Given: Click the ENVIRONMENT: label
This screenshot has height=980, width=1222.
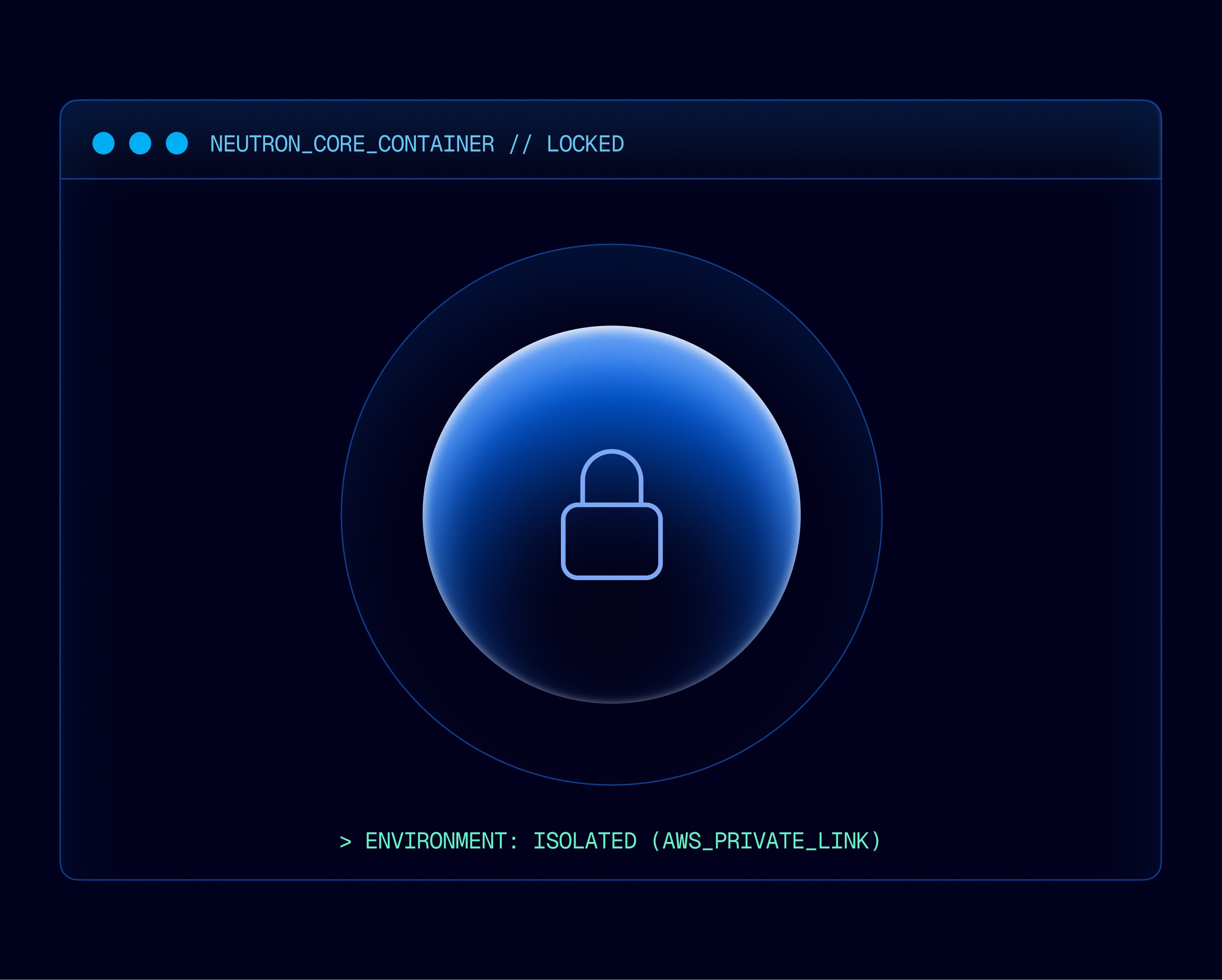Looking at the screenshot, I should tap(442, 841).
